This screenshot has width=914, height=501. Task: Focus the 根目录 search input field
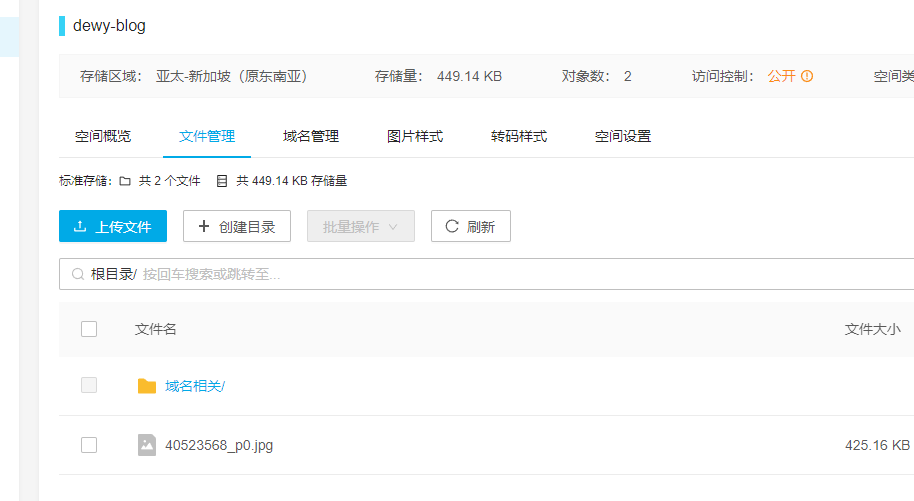(x=486, y=274)
